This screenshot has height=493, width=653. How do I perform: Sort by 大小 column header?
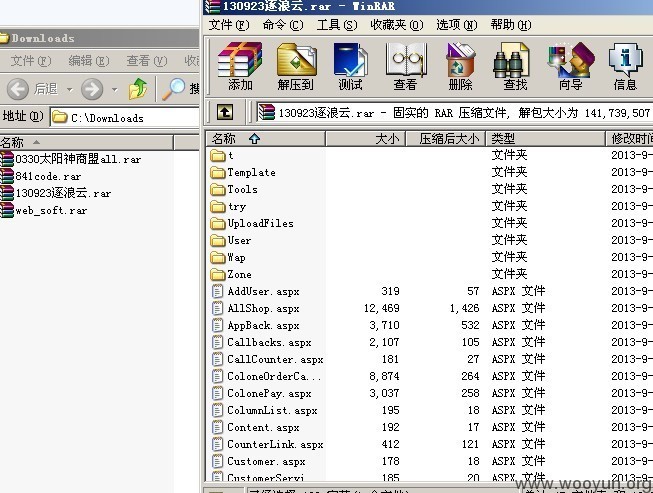pos(365,138)
